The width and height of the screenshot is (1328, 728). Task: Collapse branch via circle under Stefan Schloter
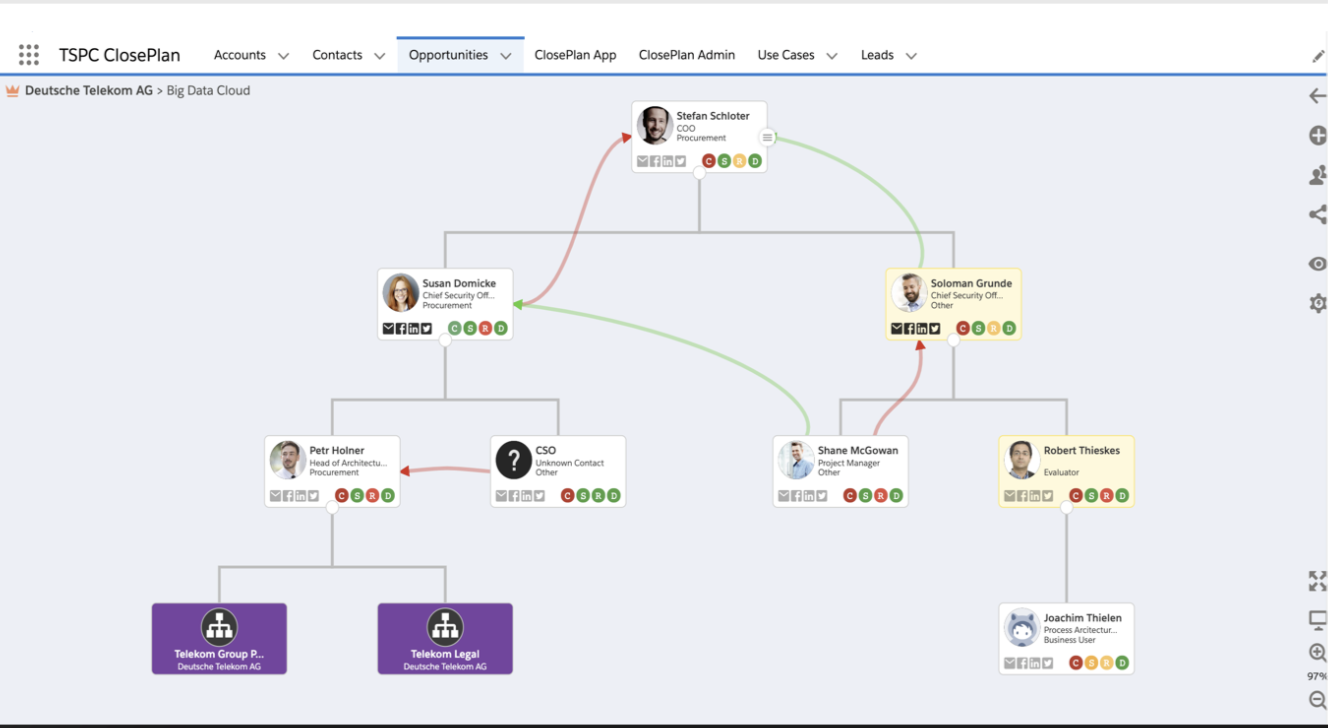699,173
